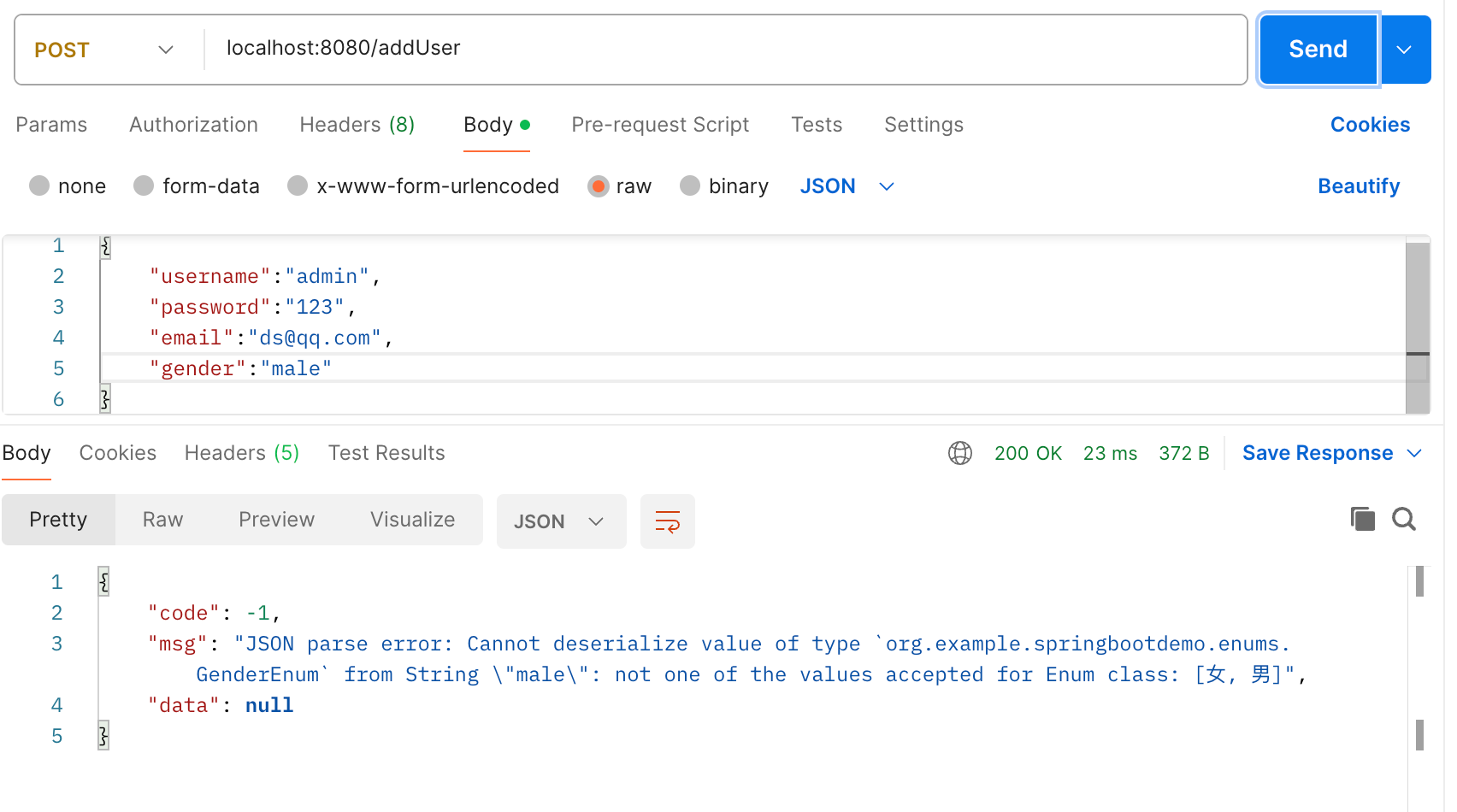Switch to the Authorization tab
This screenshot has width=1457, height=812.
coord(193,125)
